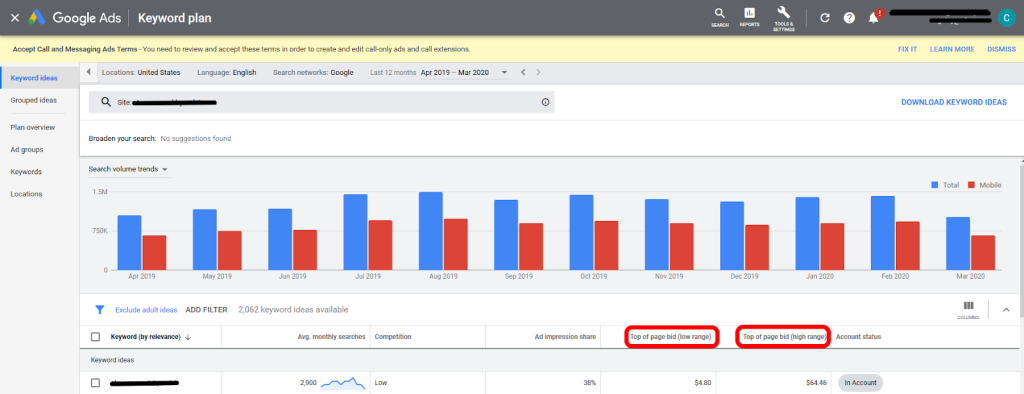The width and height of the screenshot is (1024, 394).
Task: Edit Locations: United States setting
Action: 141,73
